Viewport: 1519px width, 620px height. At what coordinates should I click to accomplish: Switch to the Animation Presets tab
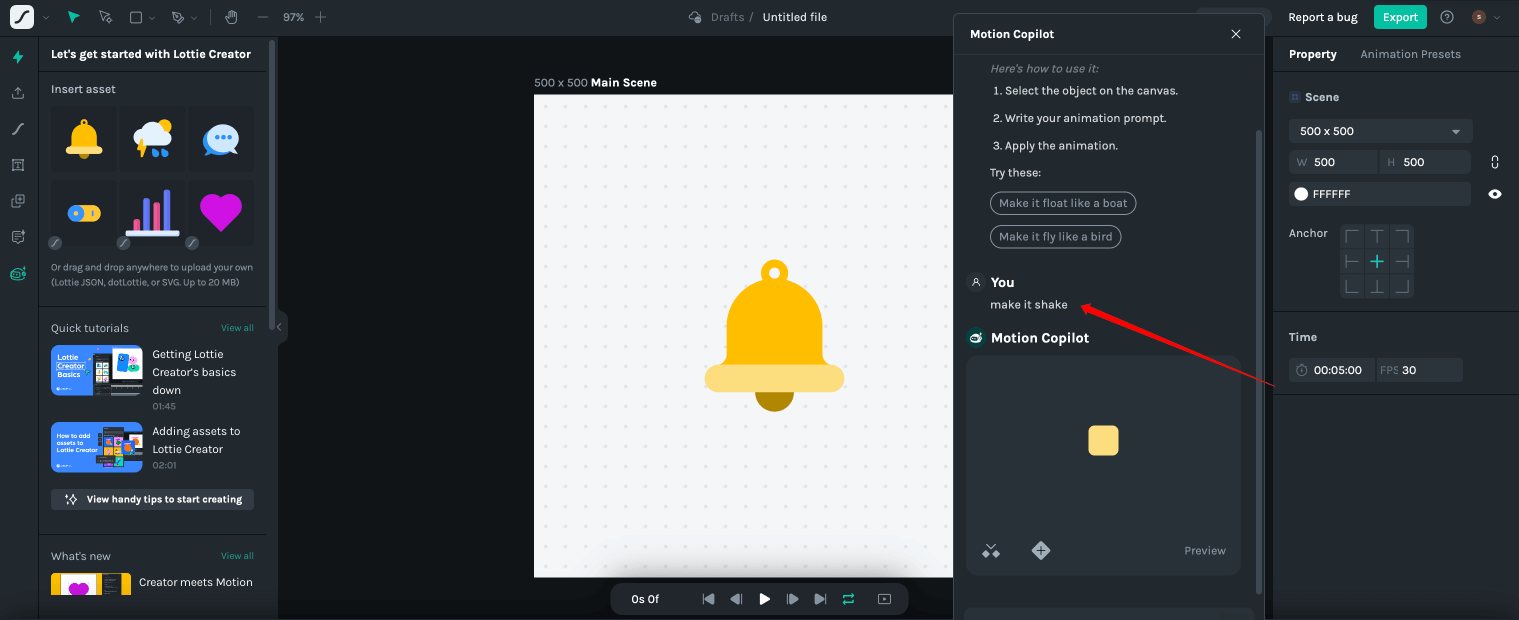tap(1410, 54)
